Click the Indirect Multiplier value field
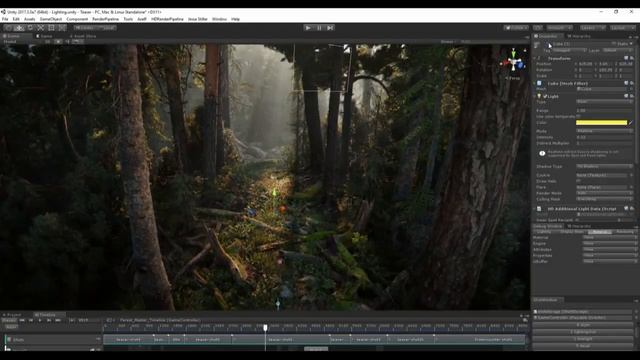Viewport: 640px width, 360px height. (x=604, y=143)
